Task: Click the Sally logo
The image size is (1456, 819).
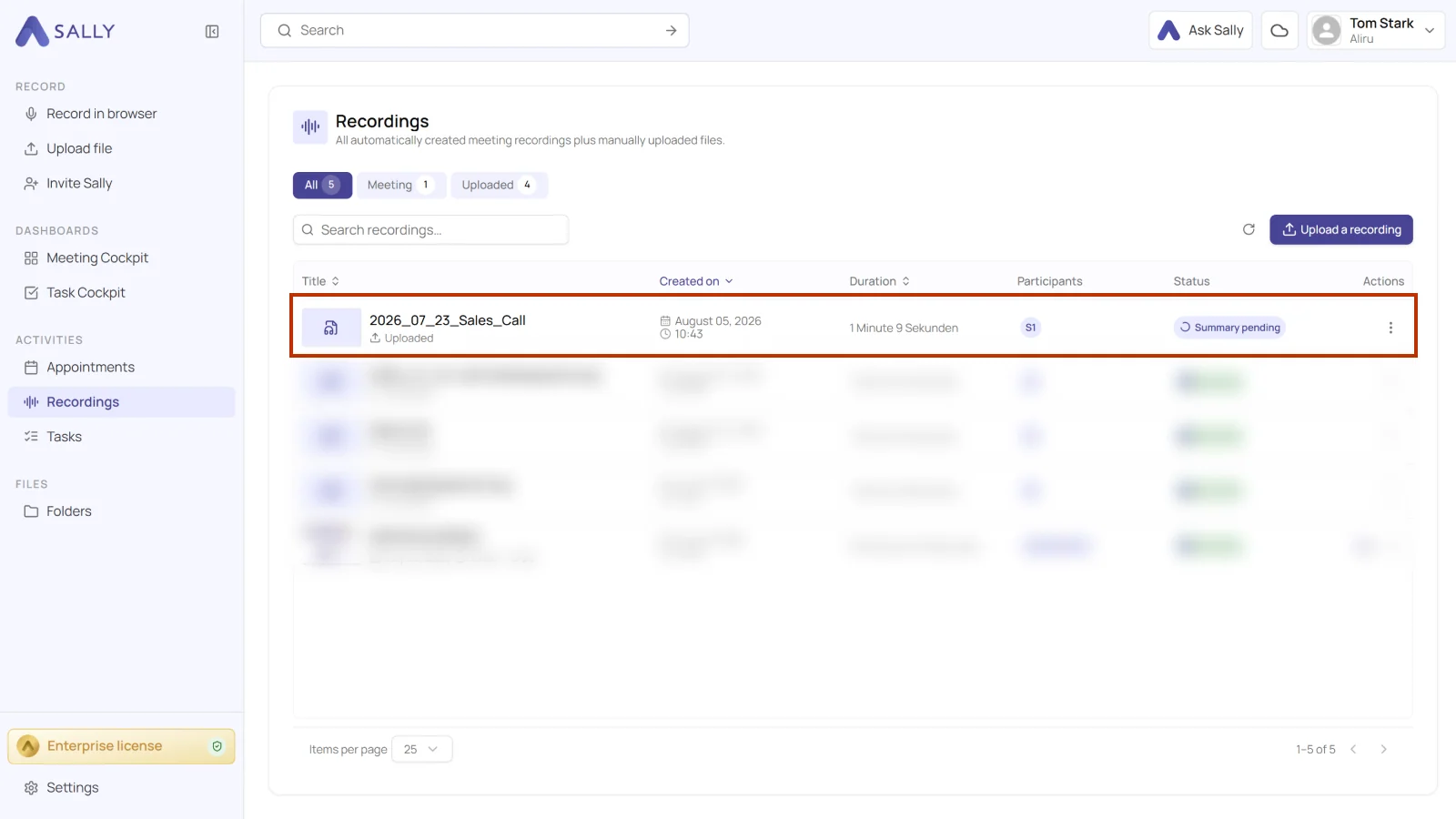Action: pyautogui.click(x=66, y=31)
